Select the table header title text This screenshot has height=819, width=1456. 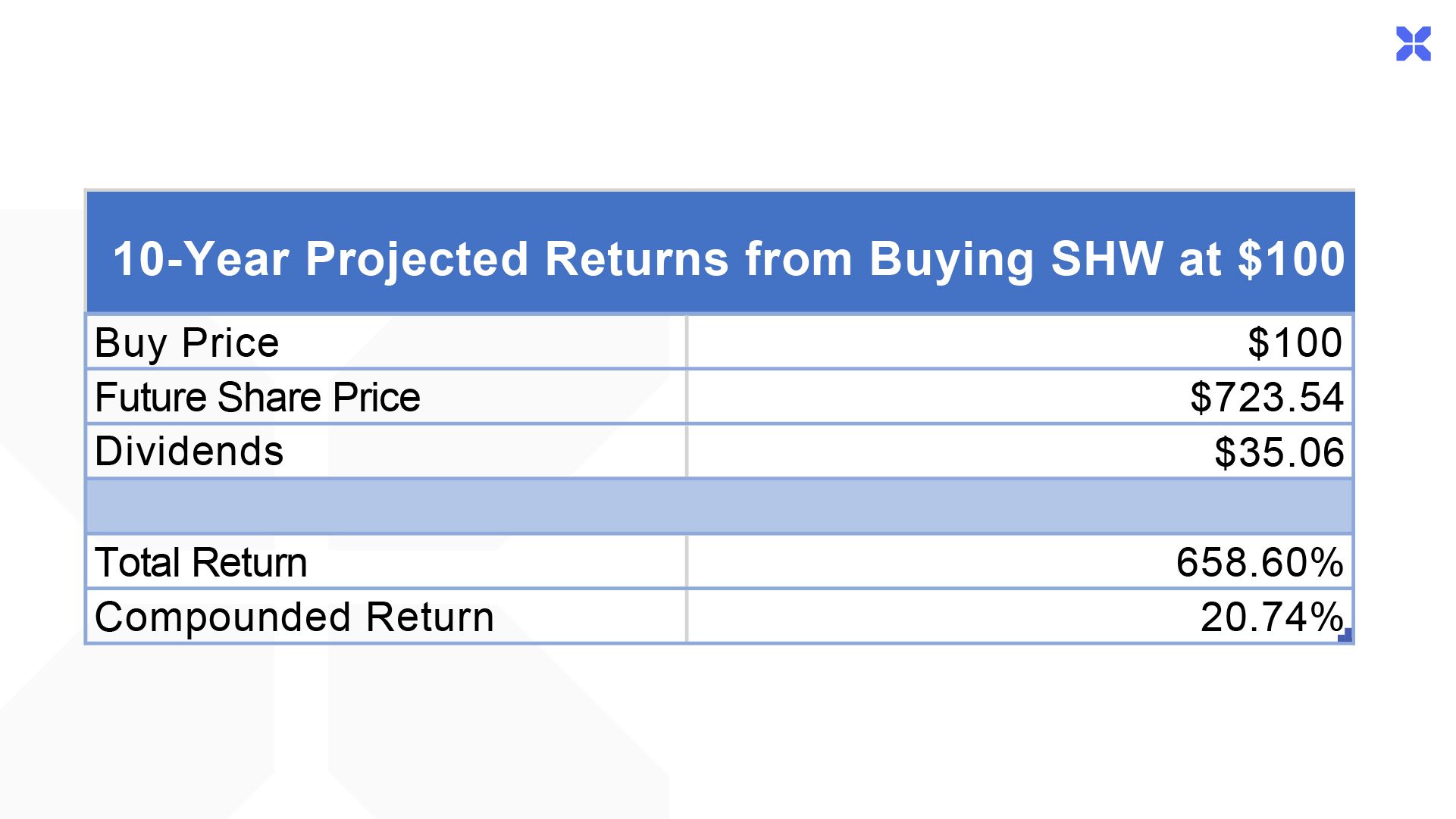pyautogui.click(x=728, y=259)
